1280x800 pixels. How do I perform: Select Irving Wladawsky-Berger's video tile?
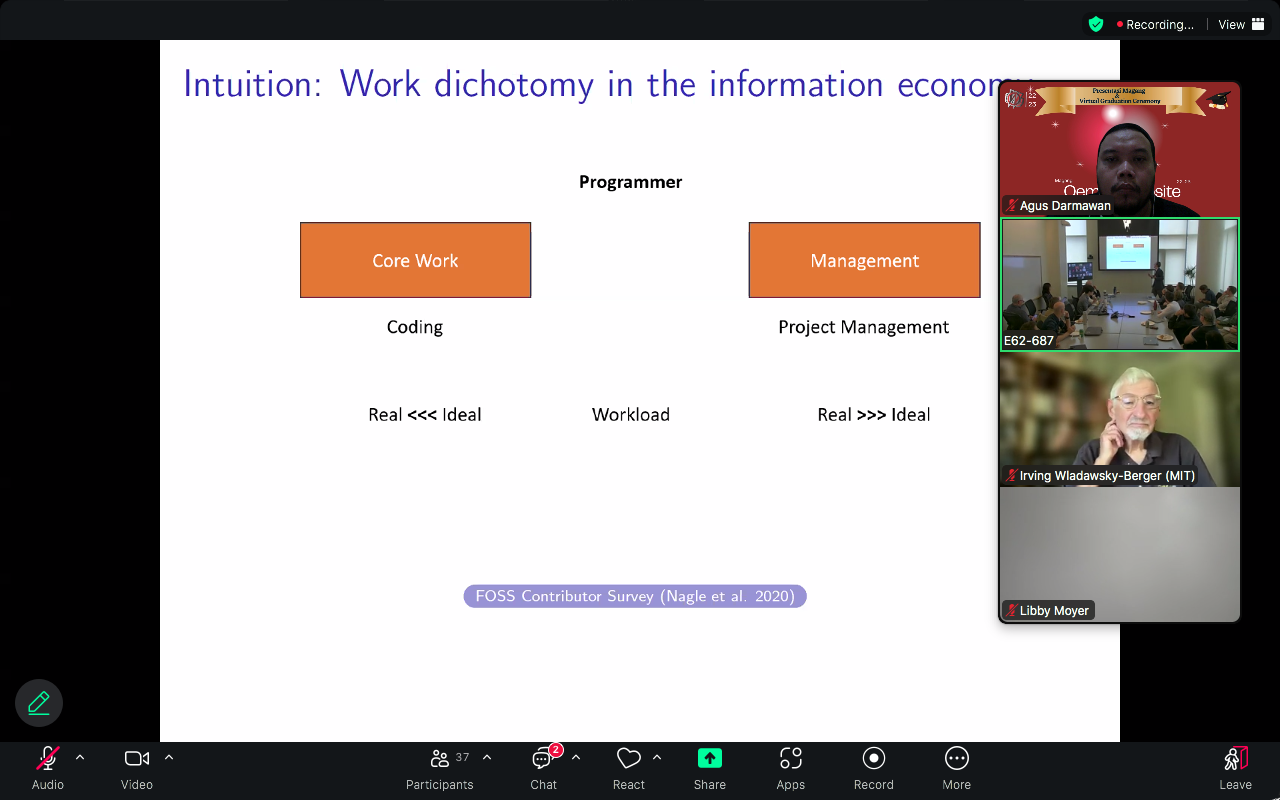(x=1119, y=419)
